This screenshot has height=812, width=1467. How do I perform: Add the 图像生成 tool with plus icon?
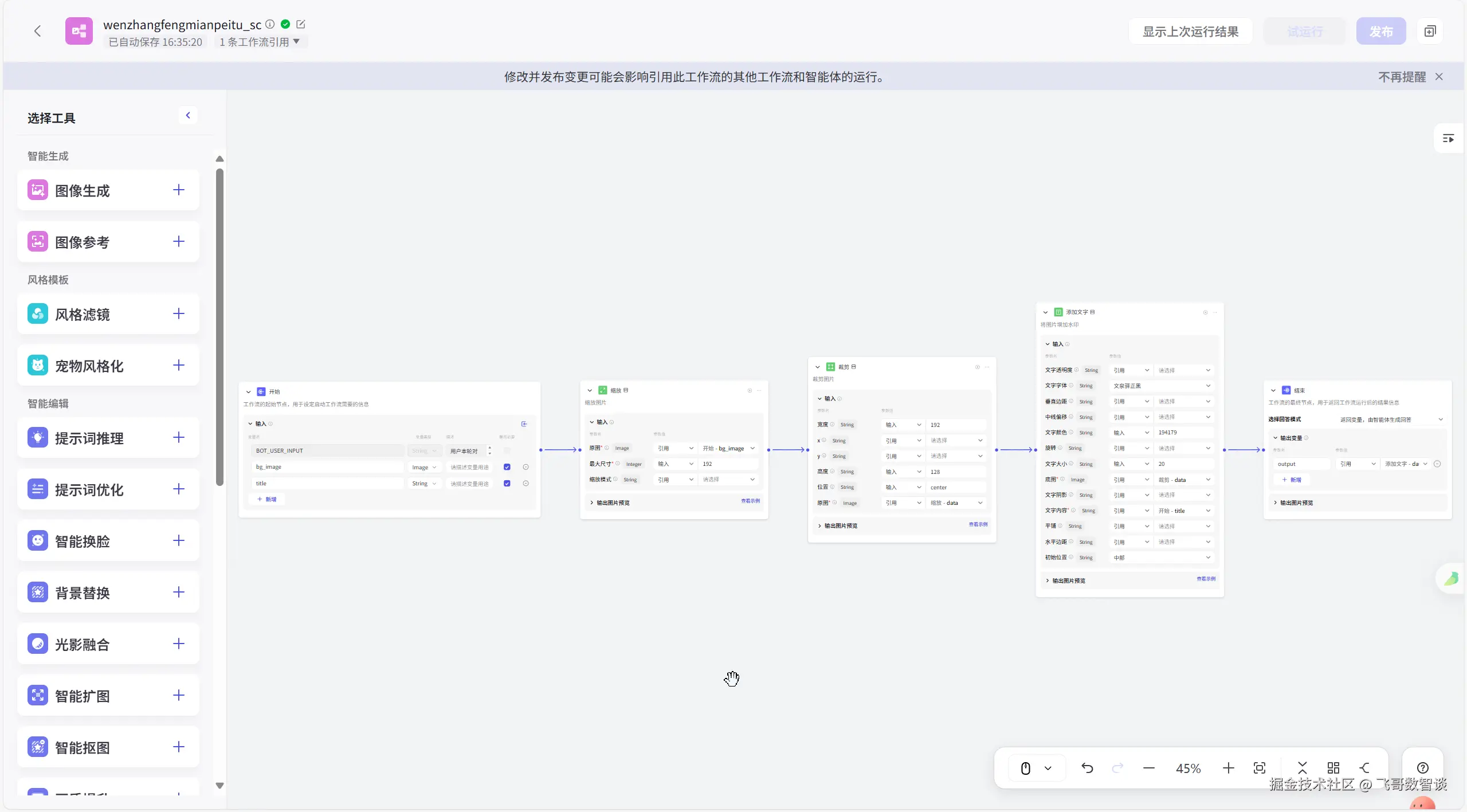(179, 190)
